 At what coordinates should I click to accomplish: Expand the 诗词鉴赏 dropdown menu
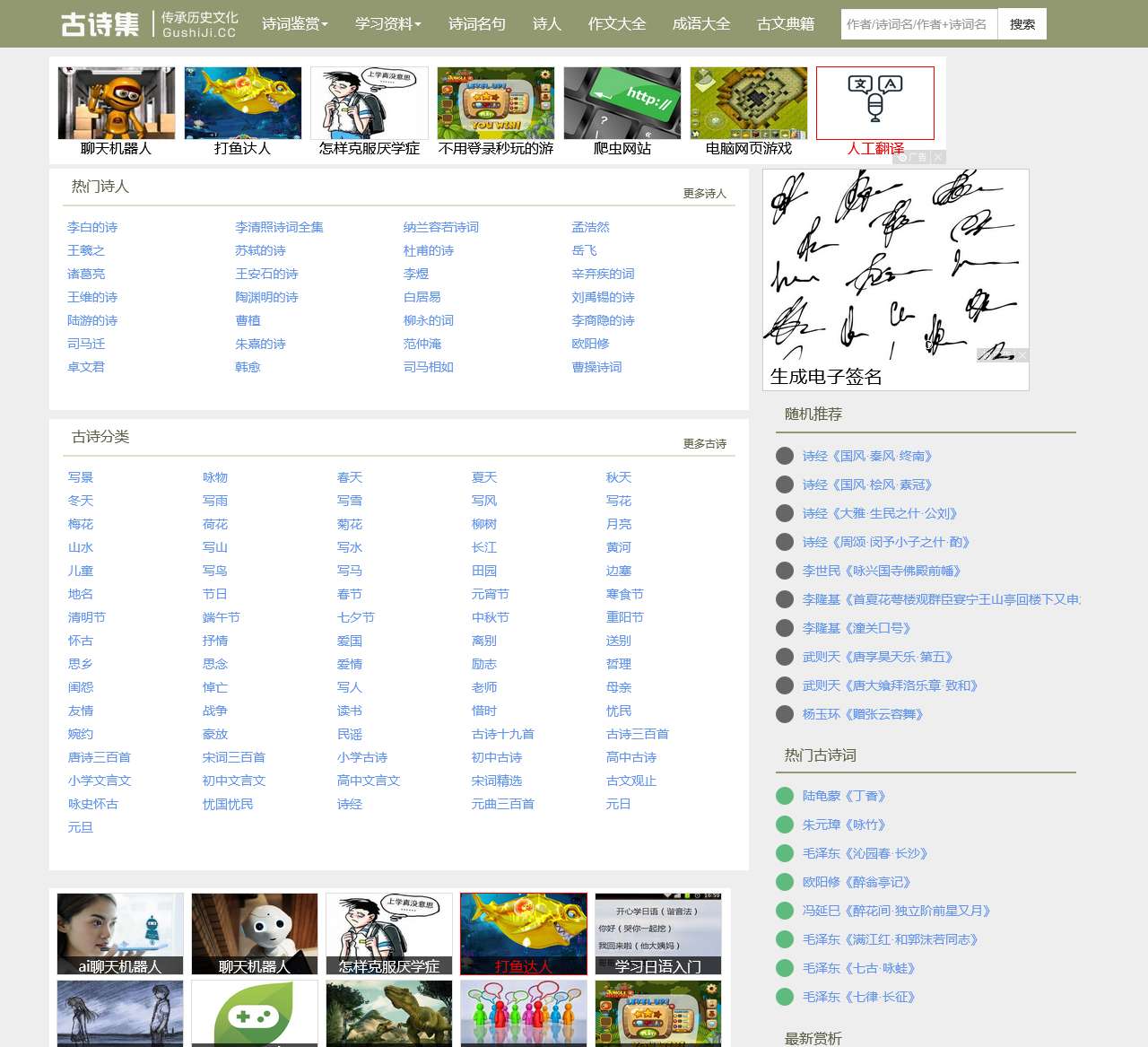click(294, 24)
